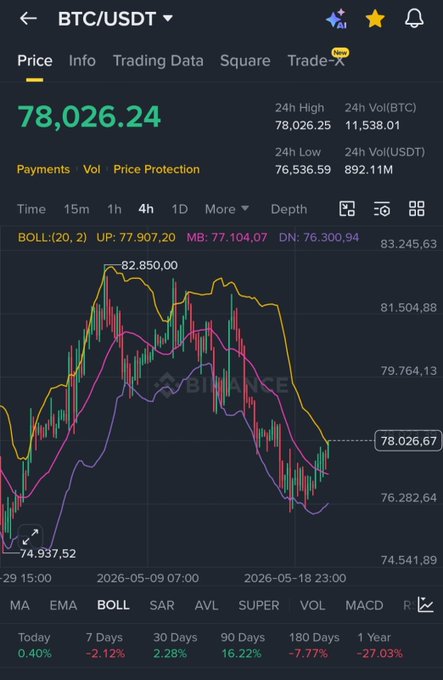Enable the SAR indicator
Viewport: 443px width, 680px height.
coord(162,605)
